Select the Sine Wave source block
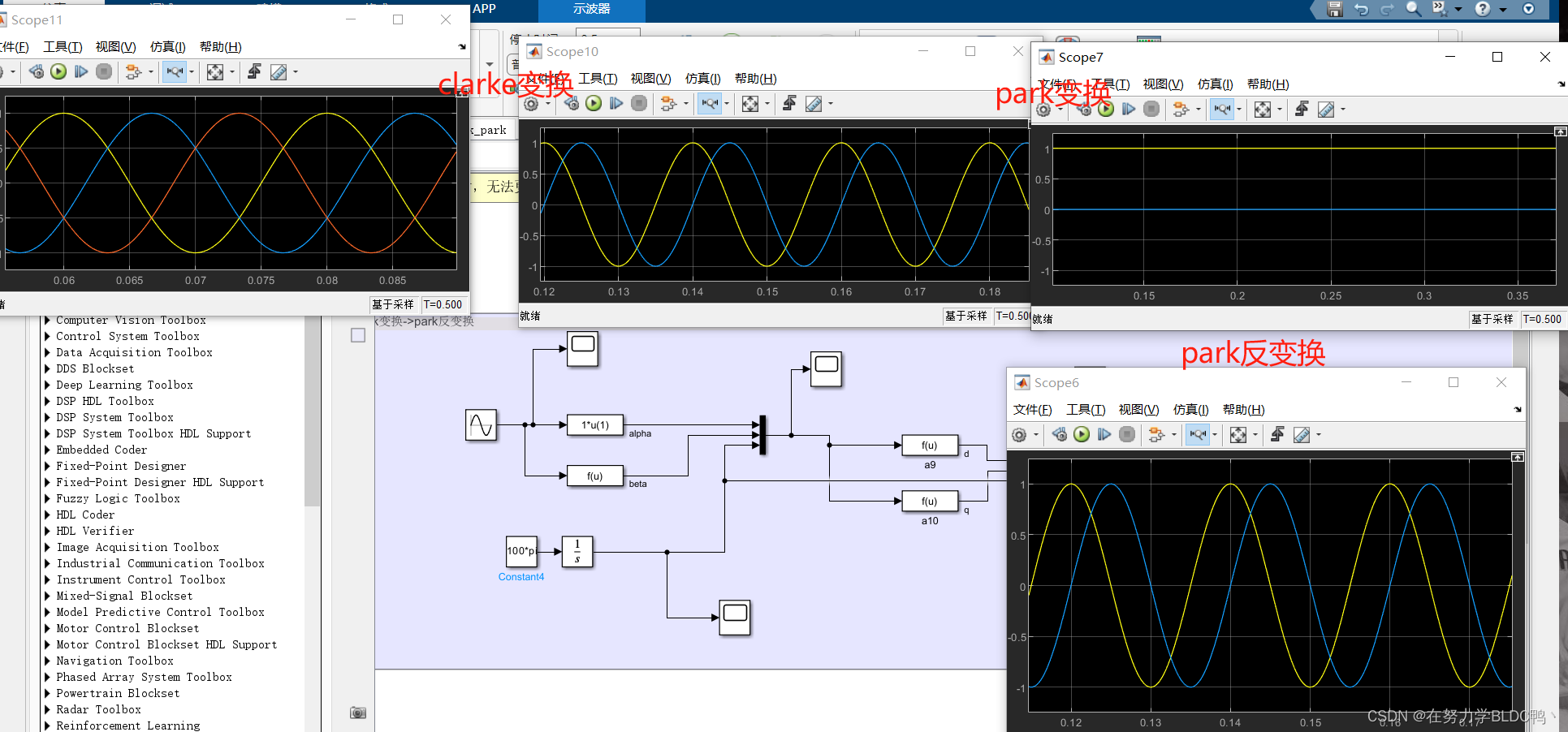Image resolution: width=1568 pixels, height=732 pixels. pyautogui.click(x=481, y=425)
